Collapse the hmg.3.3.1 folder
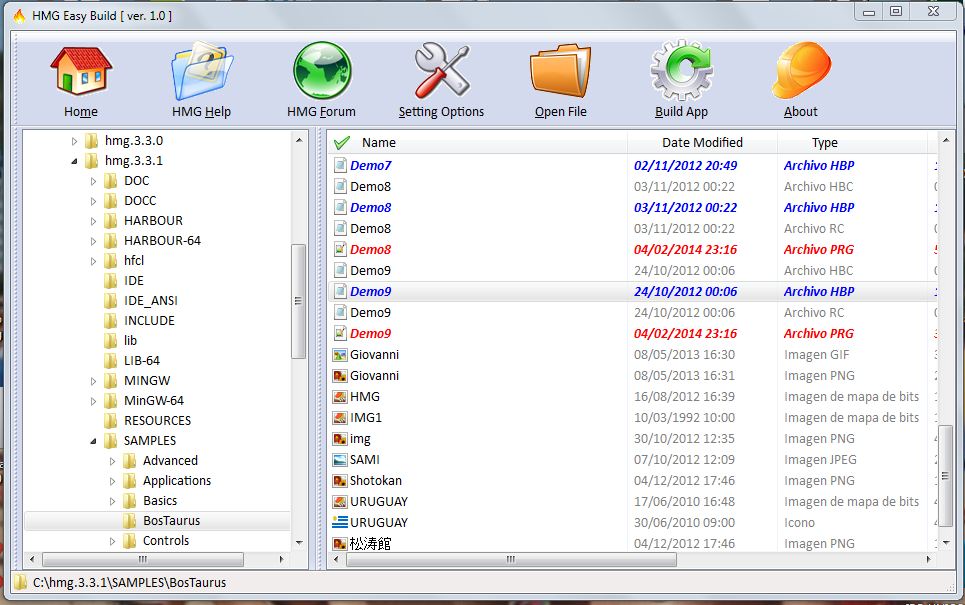 tap(74, 161)
